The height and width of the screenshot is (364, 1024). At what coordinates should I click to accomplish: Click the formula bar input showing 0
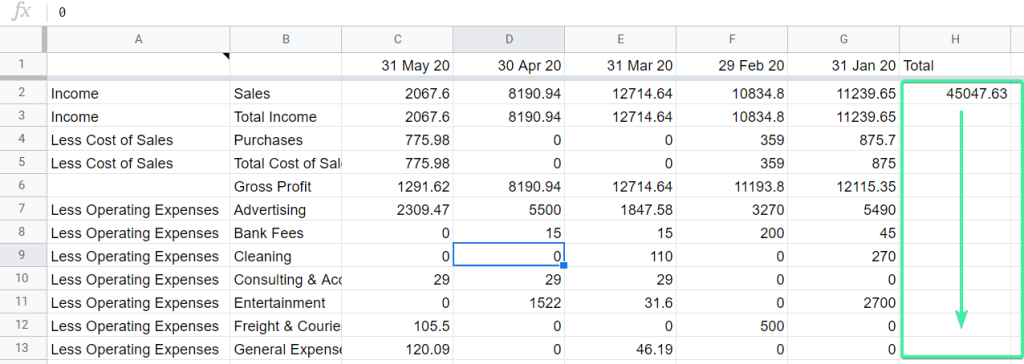point(536,12)
